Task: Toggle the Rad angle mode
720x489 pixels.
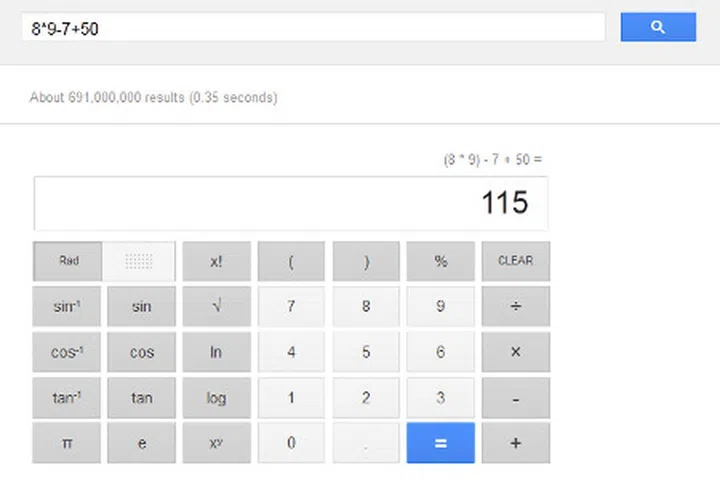Action: (x=68, y=261)
